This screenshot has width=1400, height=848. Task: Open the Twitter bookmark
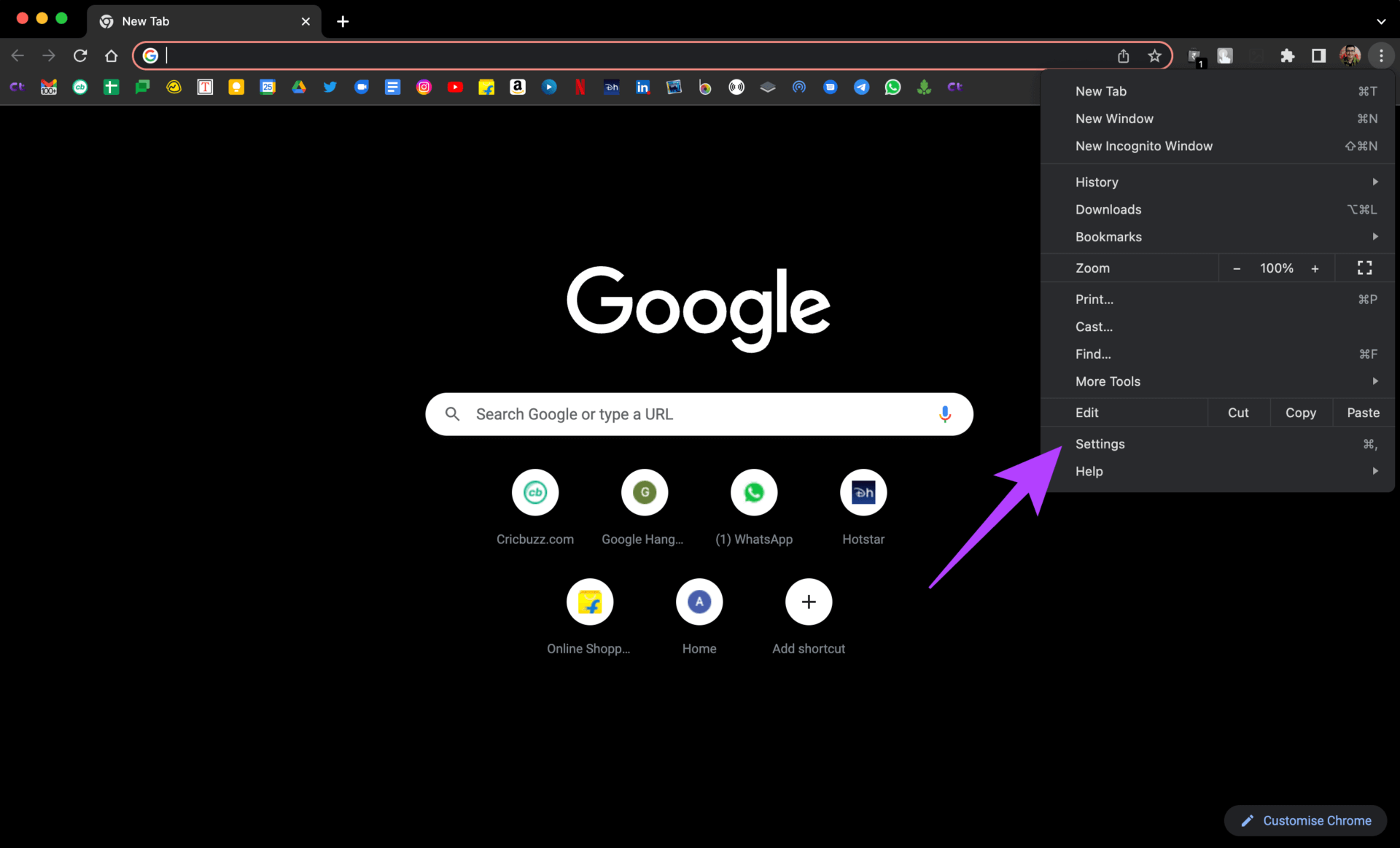click(x=330, y=87)
